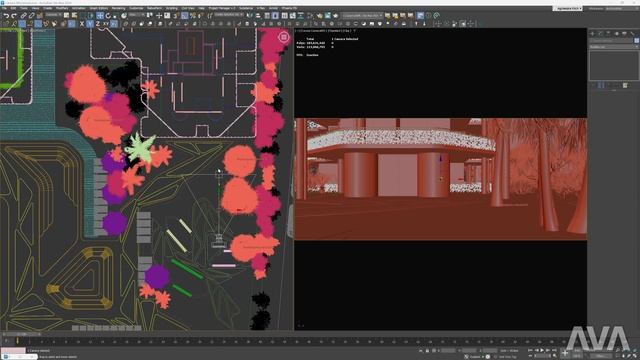Toggle the ribbon display button

tap(284, 16)
